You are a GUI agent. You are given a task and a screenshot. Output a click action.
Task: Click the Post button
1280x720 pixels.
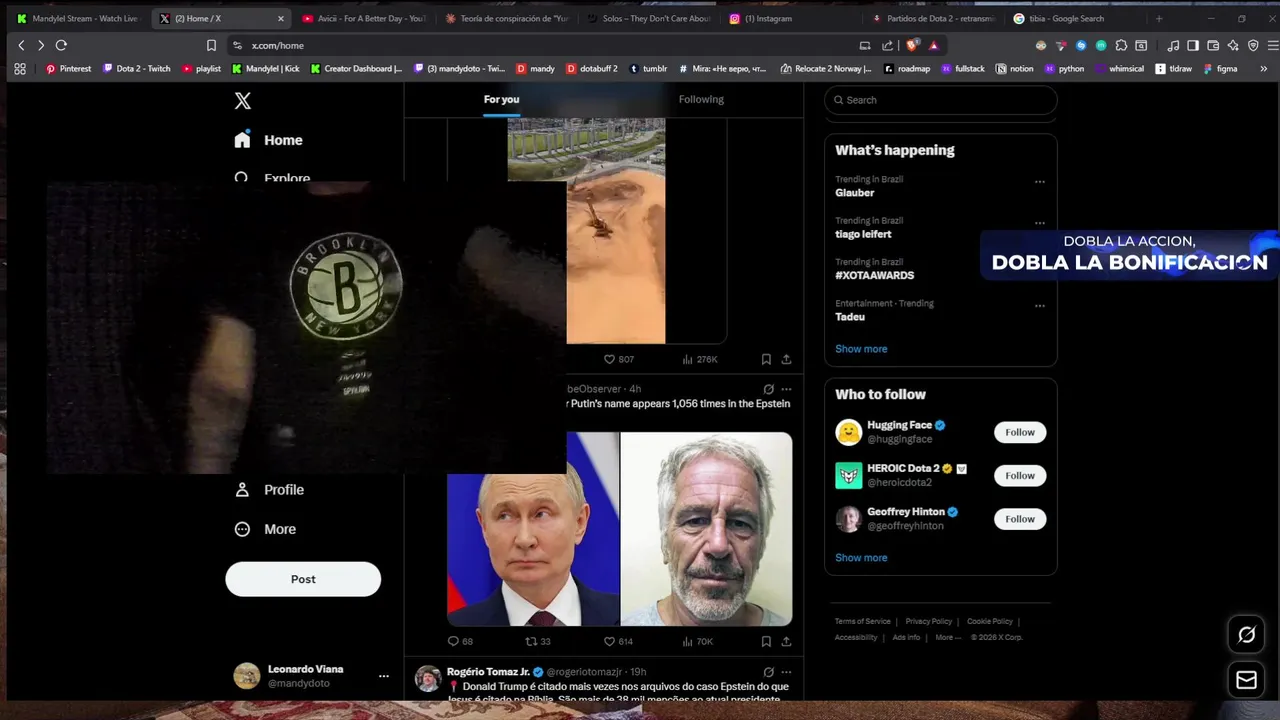(303, 579)
